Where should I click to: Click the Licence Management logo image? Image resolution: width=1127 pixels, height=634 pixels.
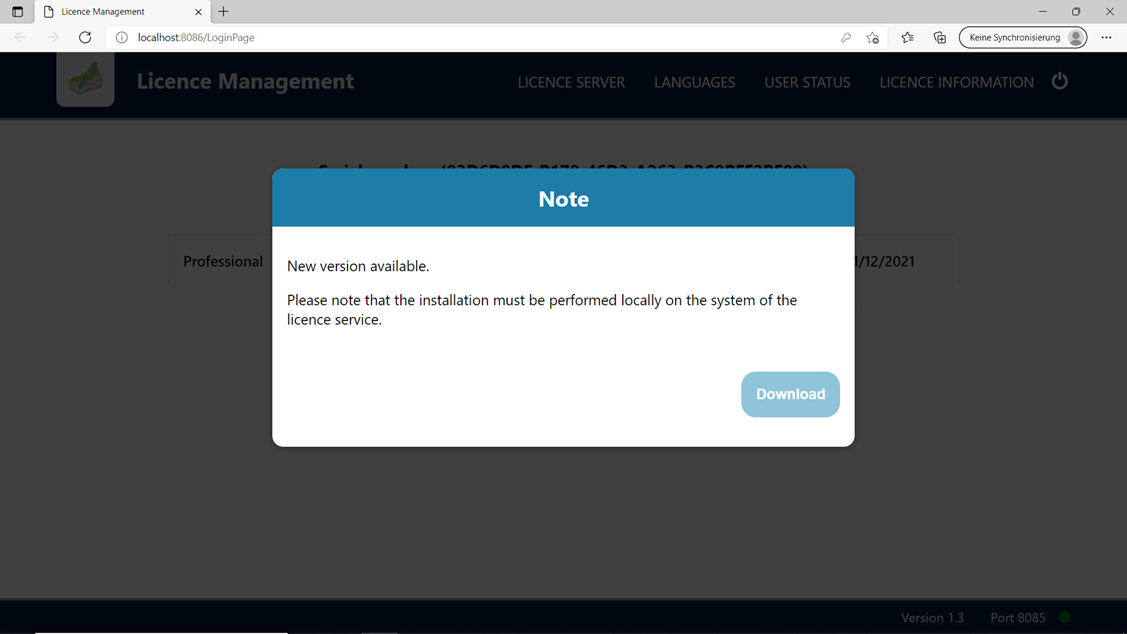click(85, 80)
